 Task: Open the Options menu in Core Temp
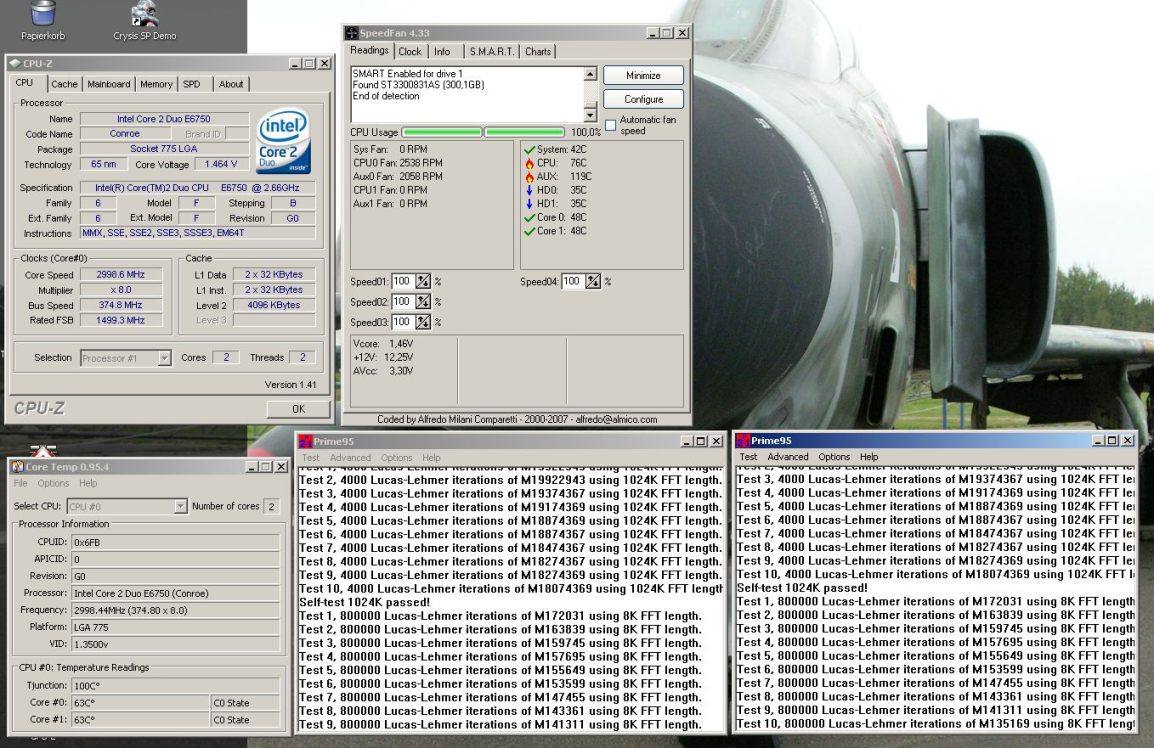(53, 483)
